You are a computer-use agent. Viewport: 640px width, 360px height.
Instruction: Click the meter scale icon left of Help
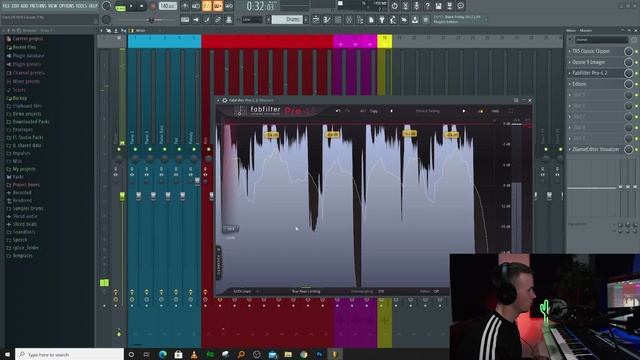[x=480, y=111]
